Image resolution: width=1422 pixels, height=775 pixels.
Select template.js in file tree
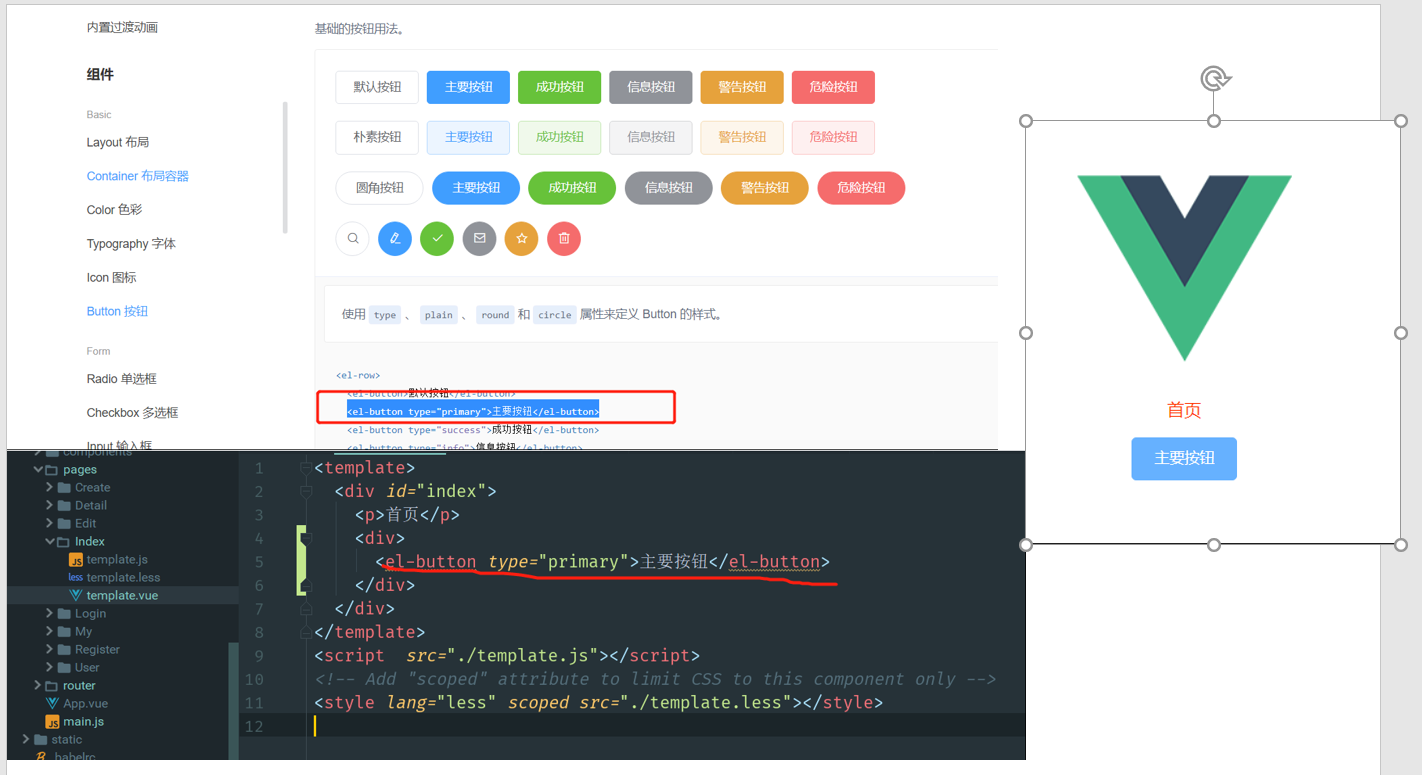pos(117,560)
